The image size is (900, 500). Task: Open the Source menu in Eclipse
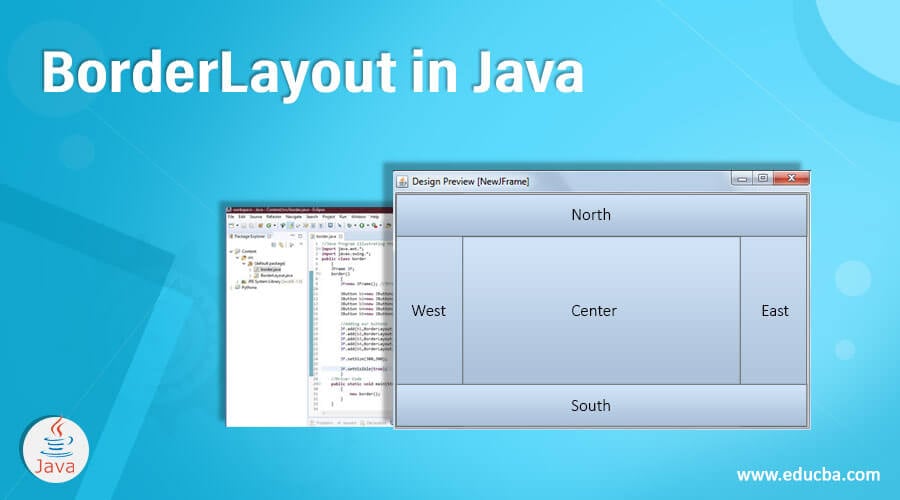tap(256, 217)
